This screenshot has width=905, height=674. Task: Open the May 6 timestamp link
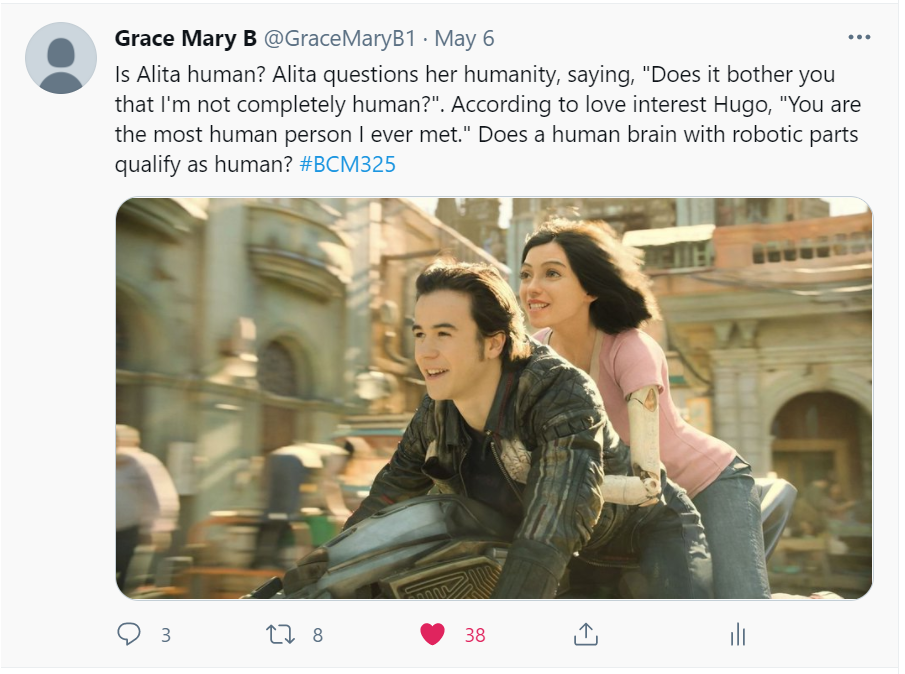(x=464, y=38)
